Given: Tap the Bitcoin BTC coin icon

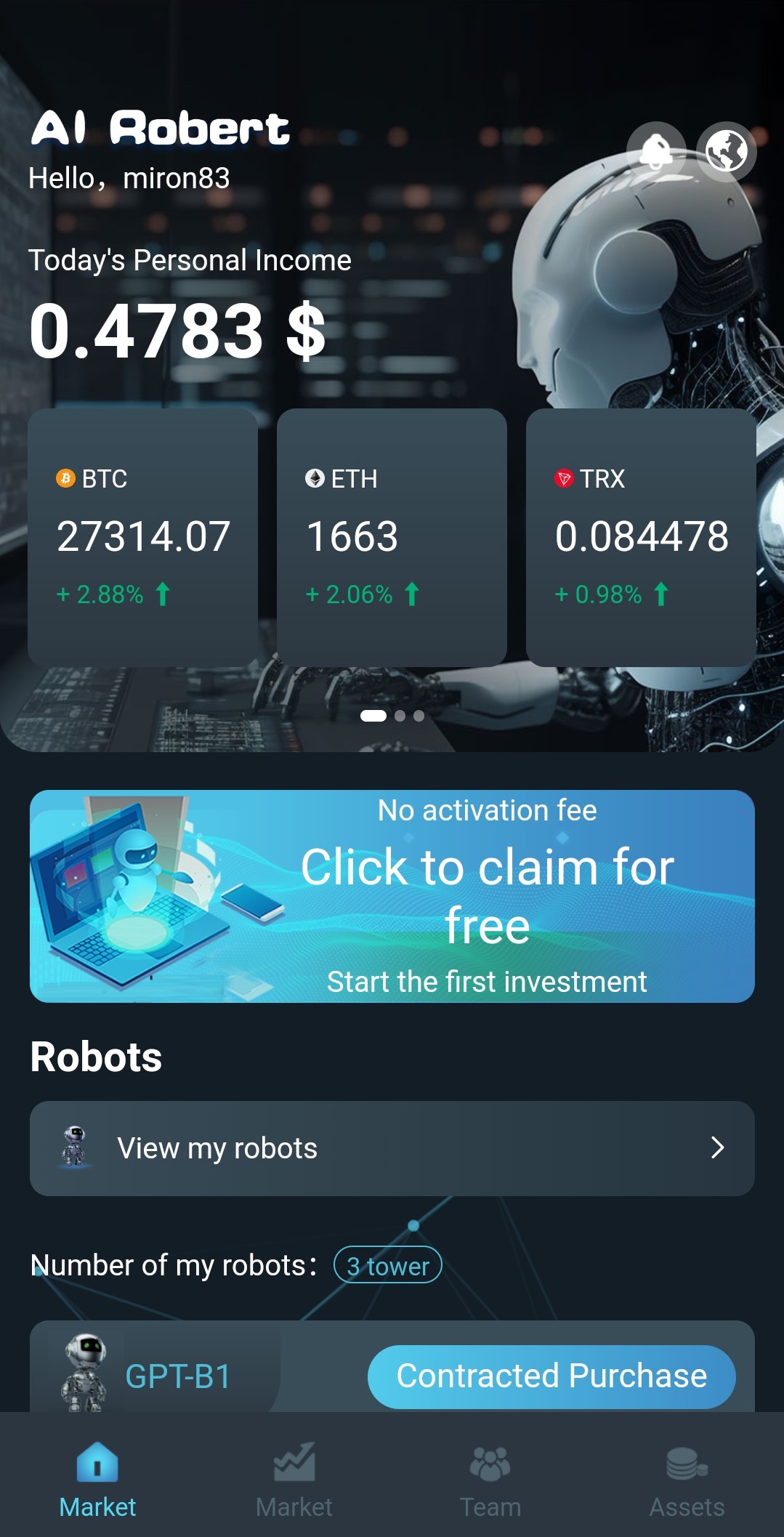Looking at the screenshot, I should [65, 478].
